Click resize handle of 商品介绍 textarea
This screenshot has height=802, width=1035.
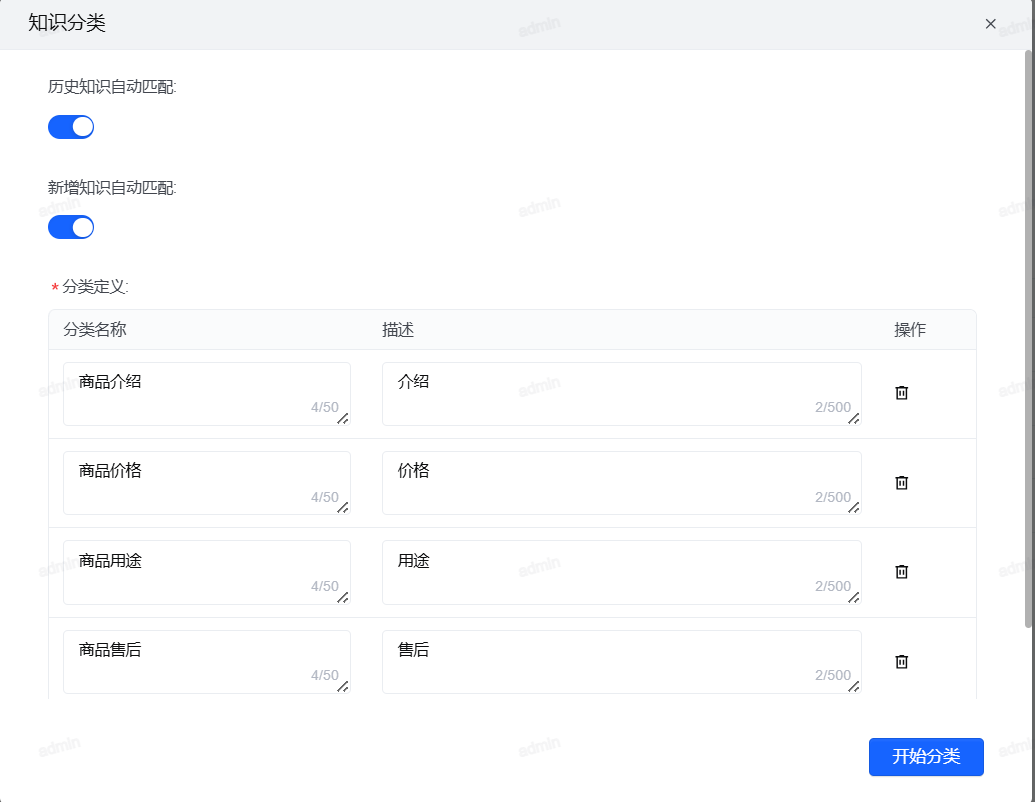343,419
